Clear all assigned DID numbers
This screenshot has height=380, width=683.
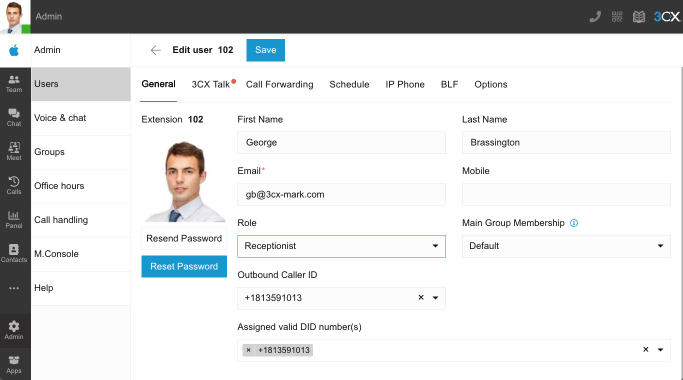click(646, 349)
